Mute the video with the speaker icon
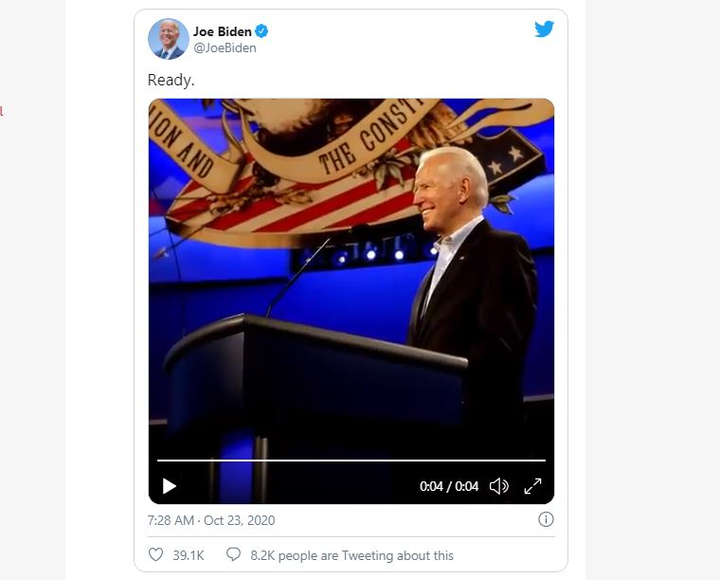The image size is (720, 580). click(499, 486)
